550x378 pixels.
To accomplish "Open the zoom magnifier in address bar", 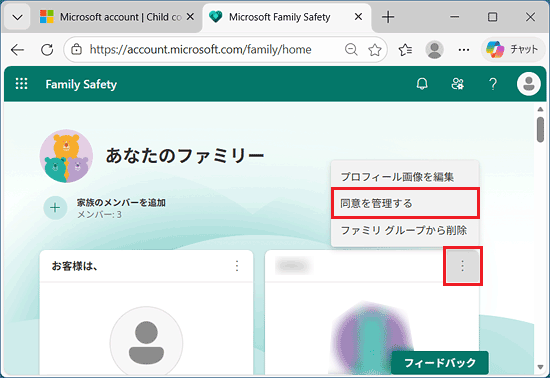I will pos(351,50).
